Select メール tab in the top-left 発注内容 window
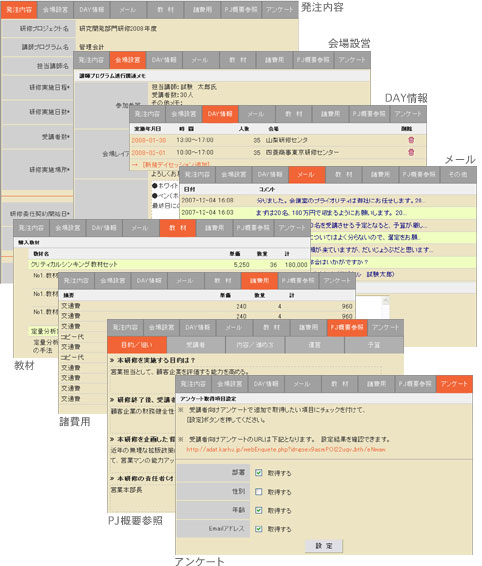Viewport: 482px width, 566px height. coord(128,10)
